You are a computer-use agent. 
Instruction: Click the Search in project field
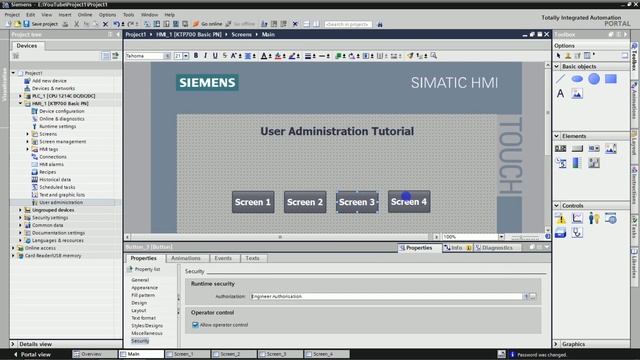(x=348, y=24)
